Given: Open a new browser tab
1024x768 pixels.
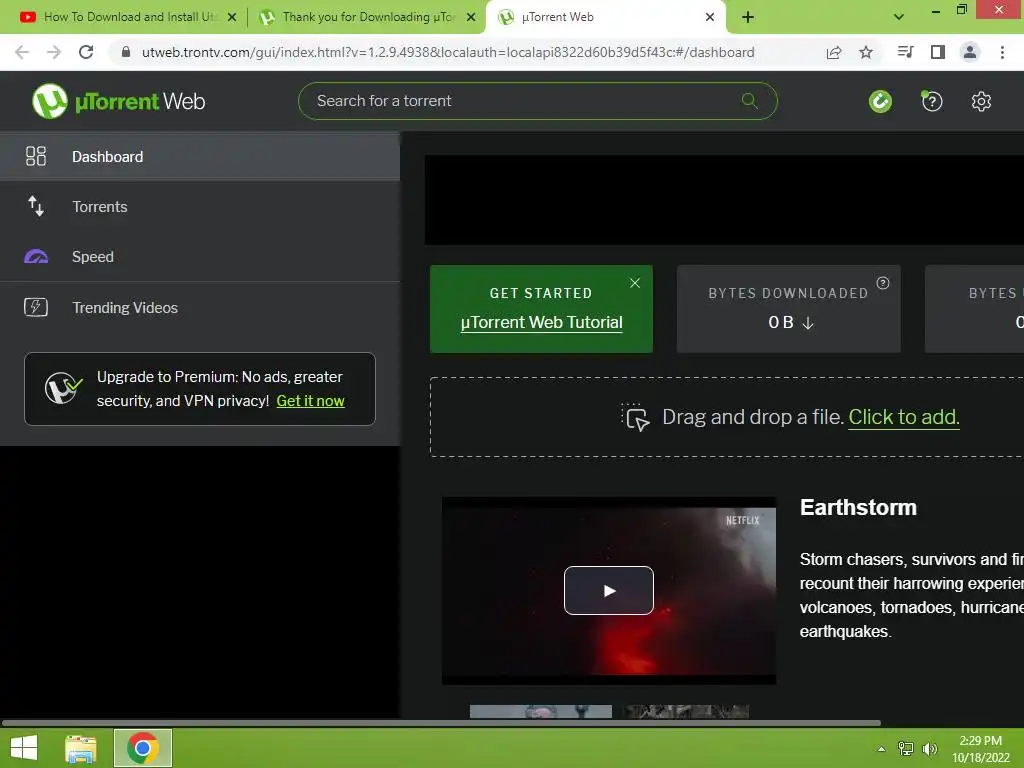Looking at the screenshot, I should pyautogui.click(x=748, y=17).
